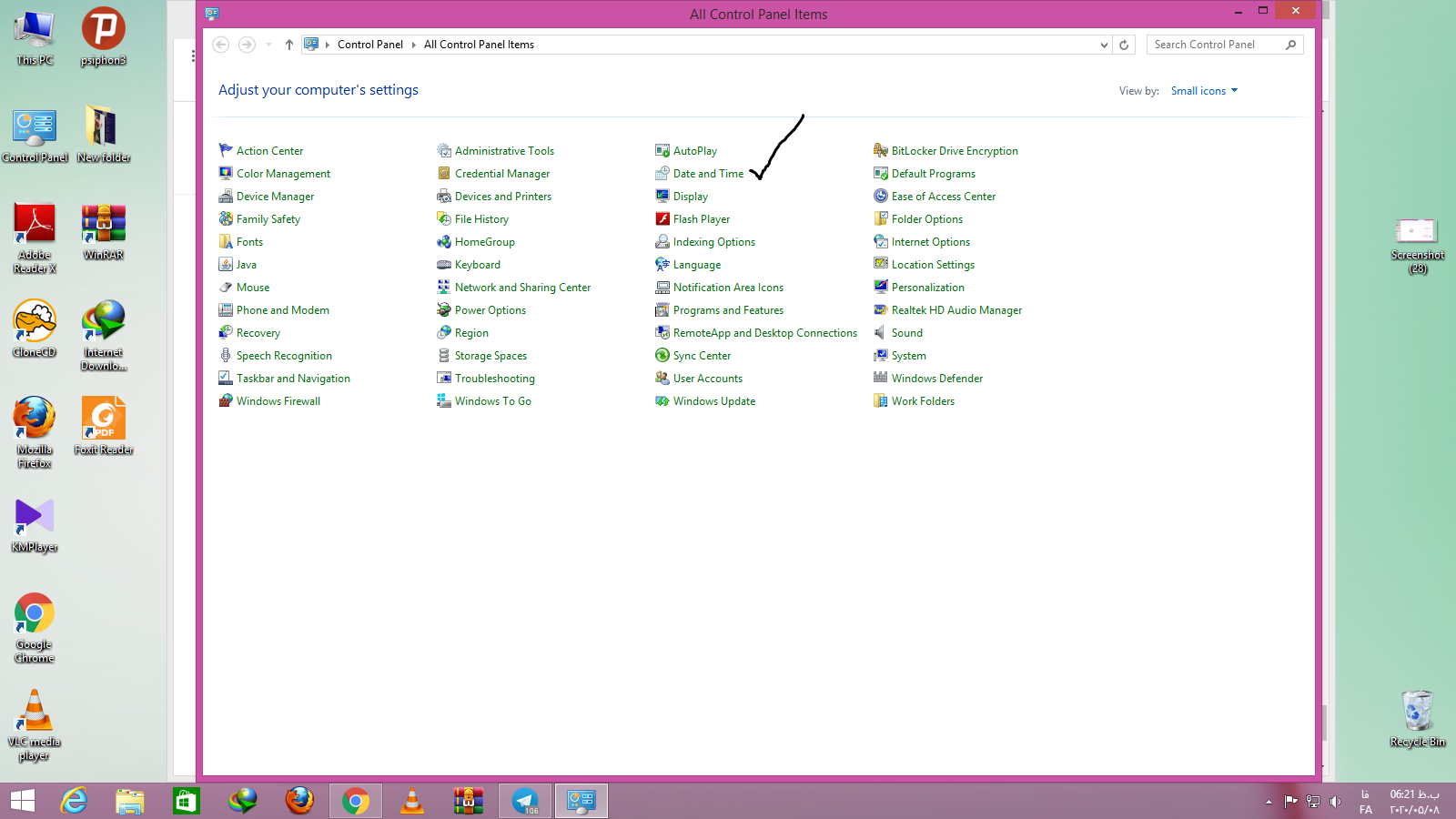Open the Flash Player icon

(x=662, y=218)
